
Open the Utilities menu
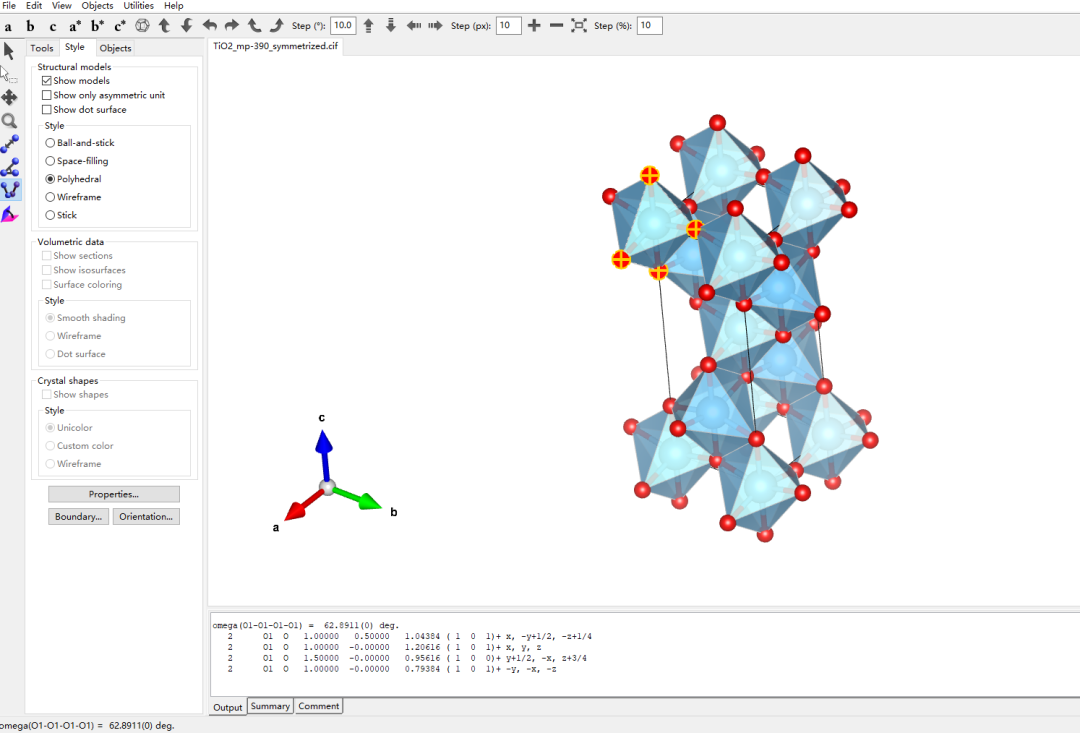pyautogui.click(x=138, y=6)
